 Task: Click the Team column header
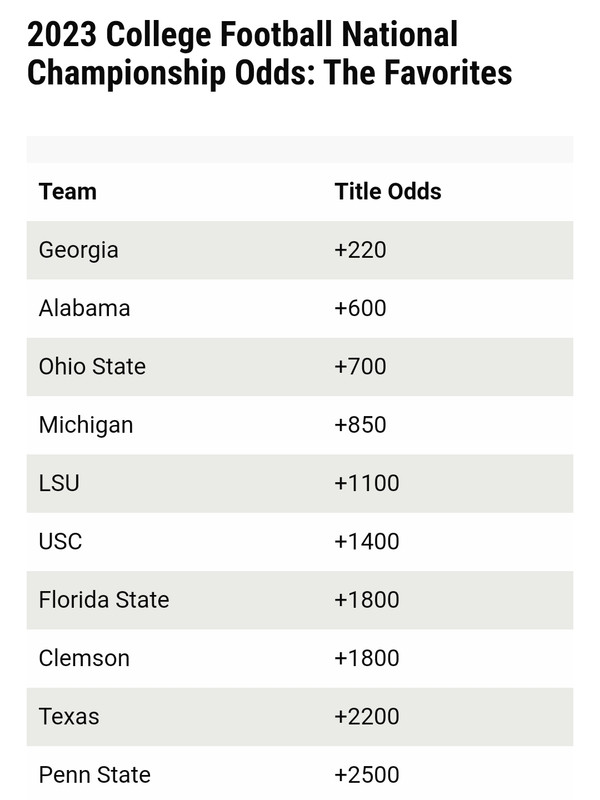coord(68,192)
